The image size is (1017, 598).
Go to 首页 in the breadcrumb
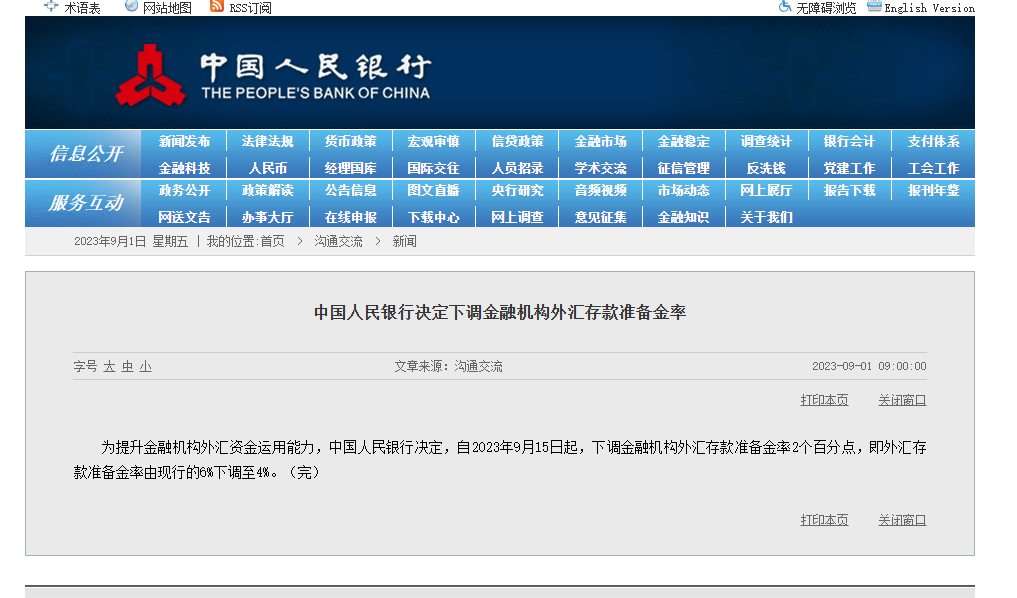(x=272, y=242)
